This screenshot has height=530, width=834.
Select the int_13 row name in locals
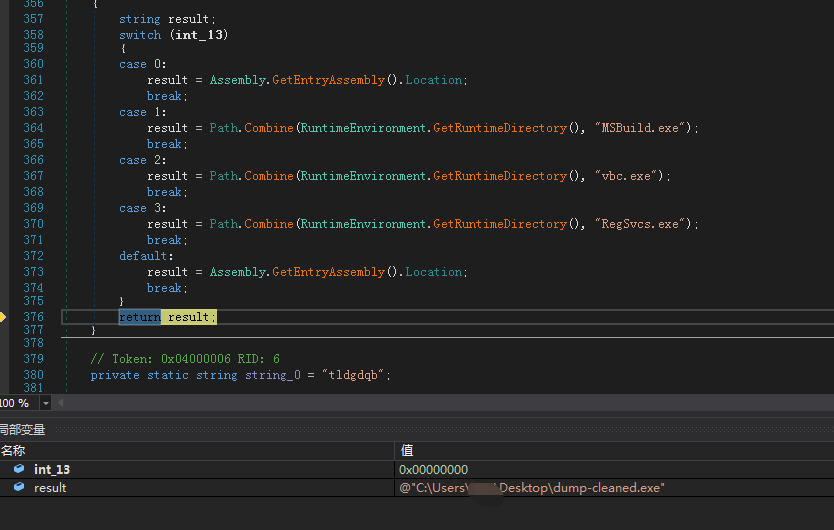(x=52, y=469)
